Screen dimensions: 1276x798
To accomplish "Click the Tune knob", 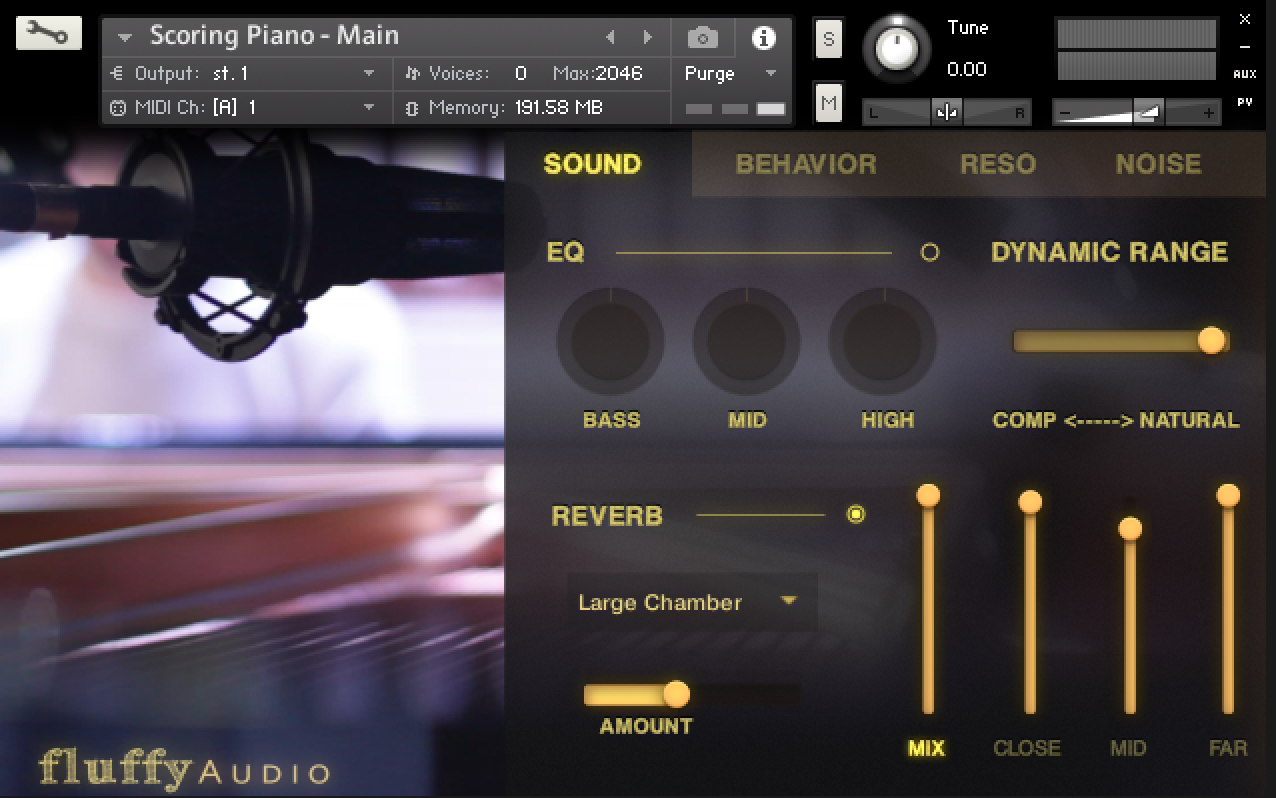I will point(896,48).
